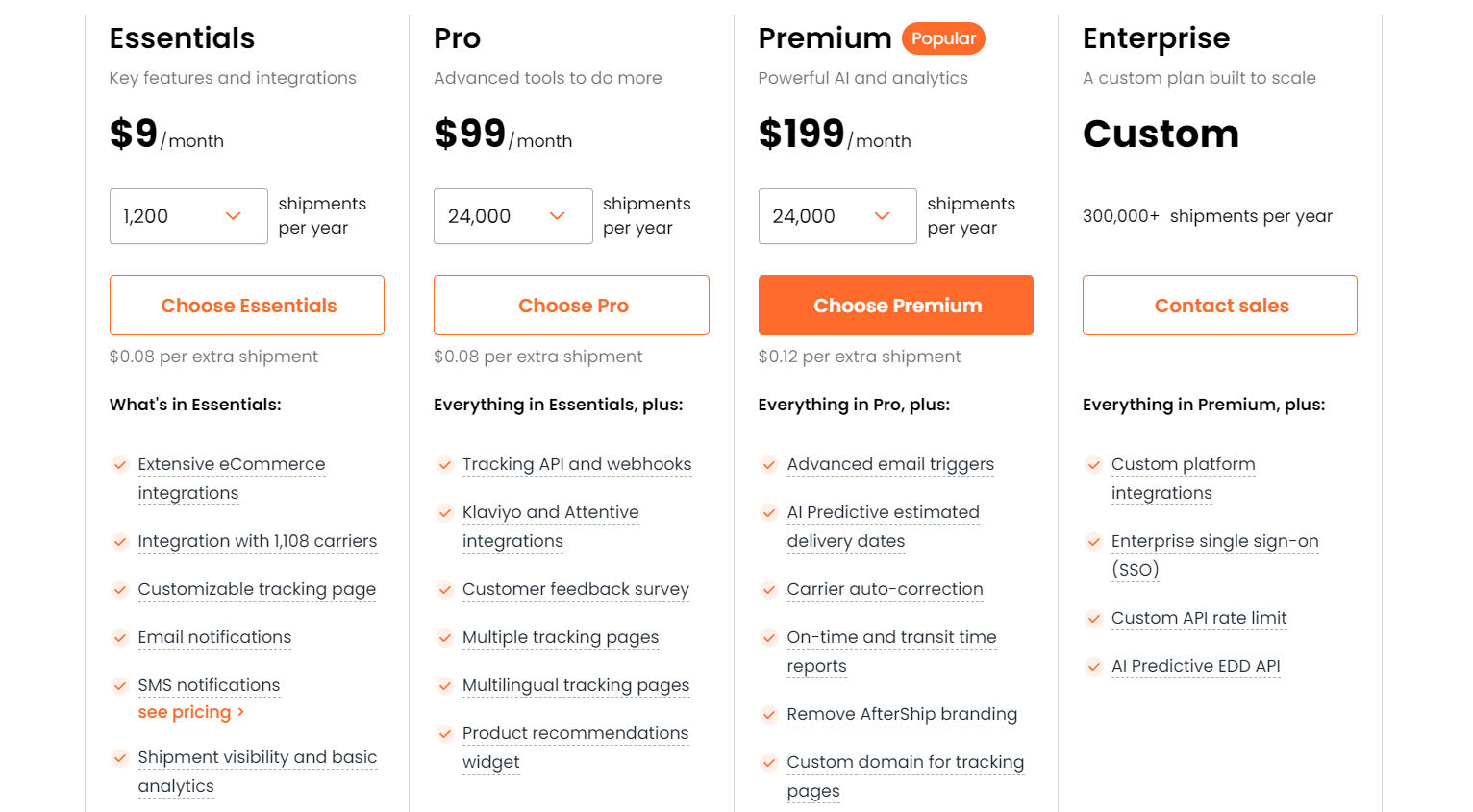The width and height of the screenshot is (1473, 812).
Task: Open the Premium shipments per year selector
Action: pos(837,216)
